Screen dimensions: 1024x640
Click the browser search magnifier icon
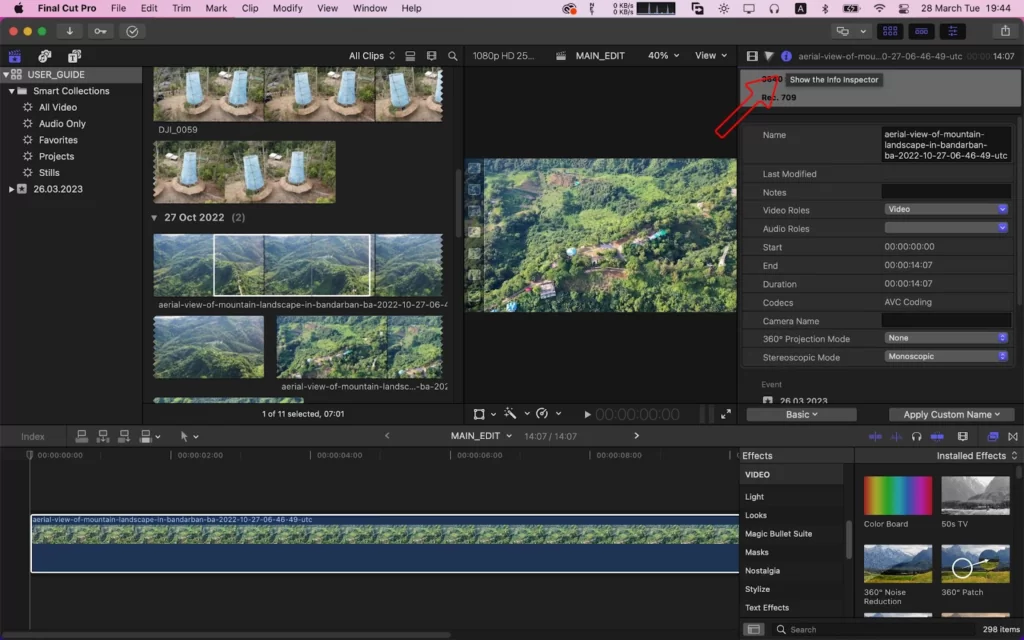(453, 56)
